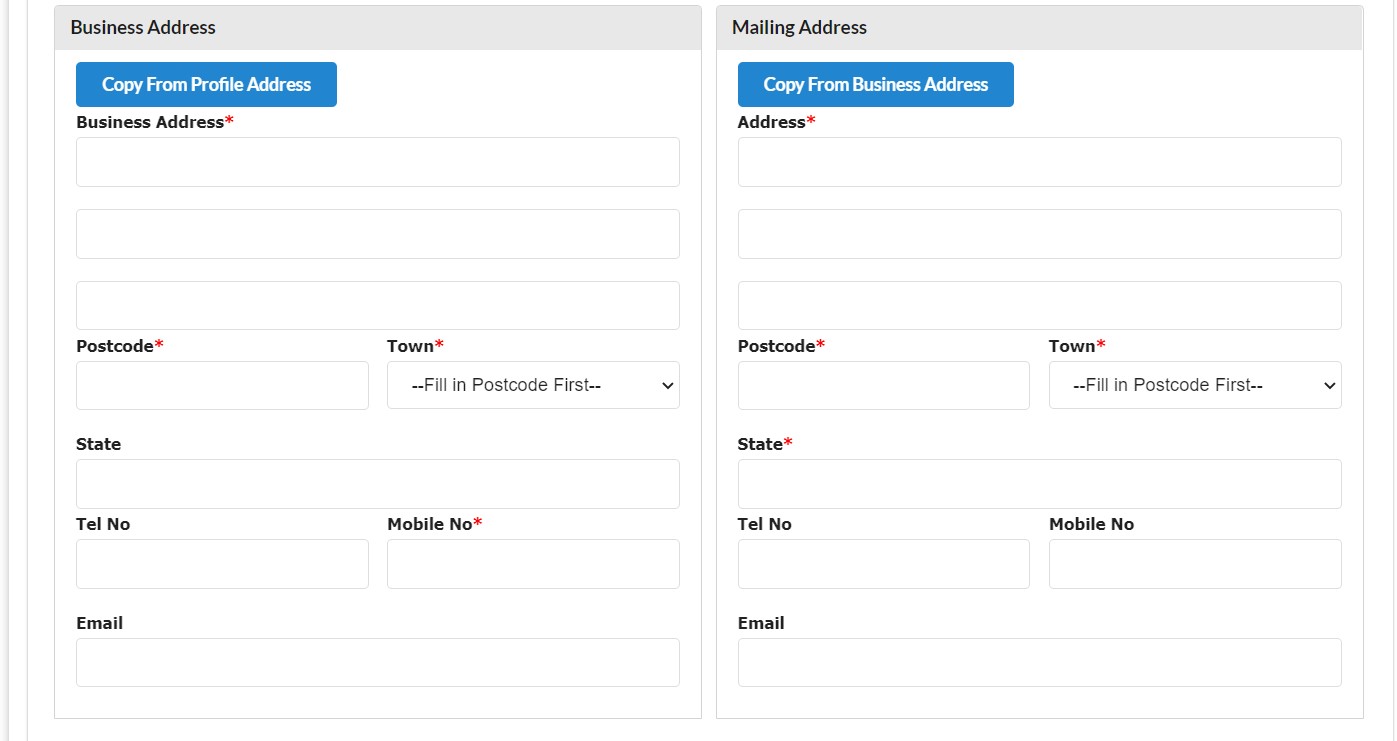Click the second Mailing Address line field
This screenshot has width=1397, height=741.
point(1039,234)
